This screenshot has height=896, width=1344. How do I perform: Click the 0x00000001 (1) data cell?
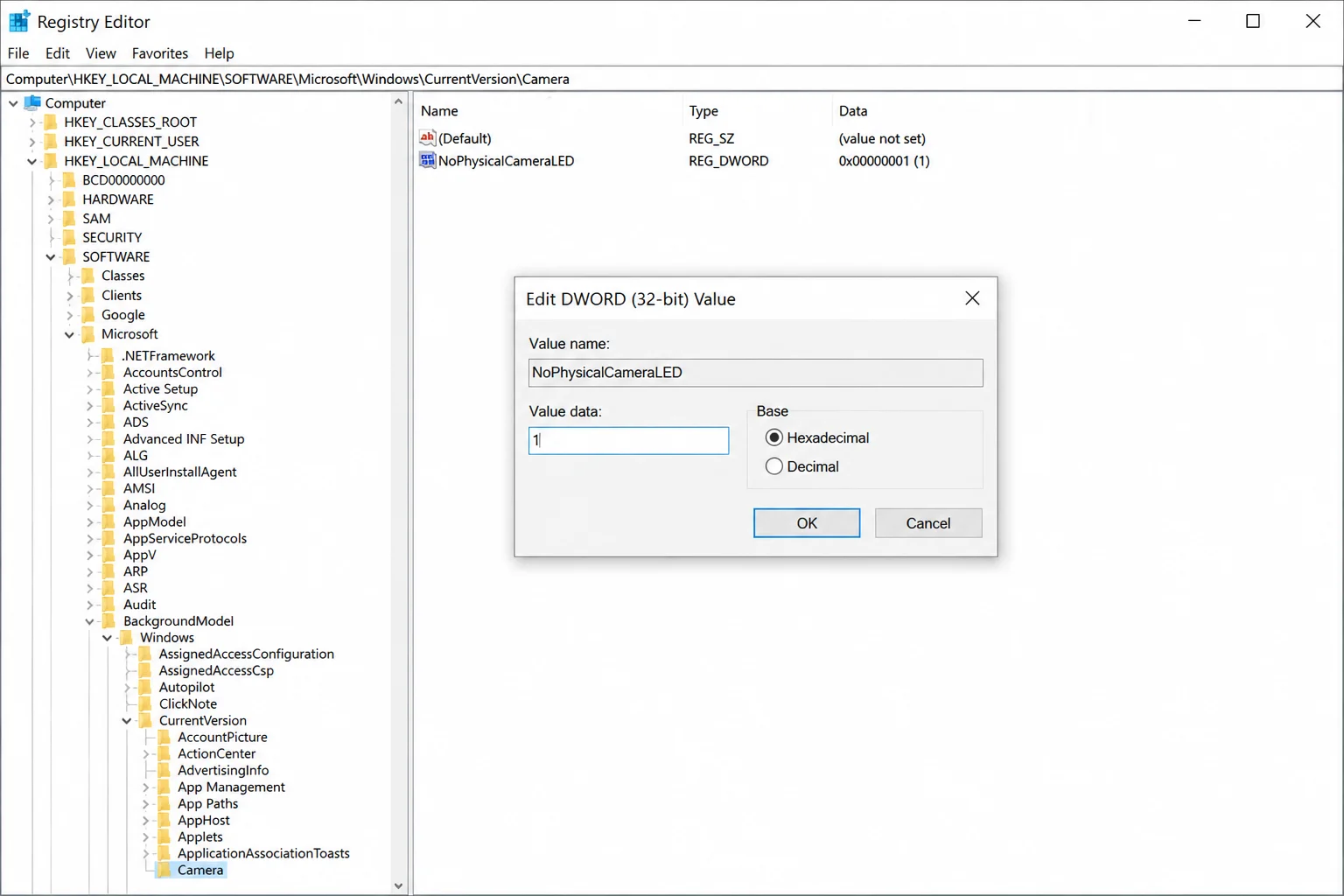click(x=884, y=161)
